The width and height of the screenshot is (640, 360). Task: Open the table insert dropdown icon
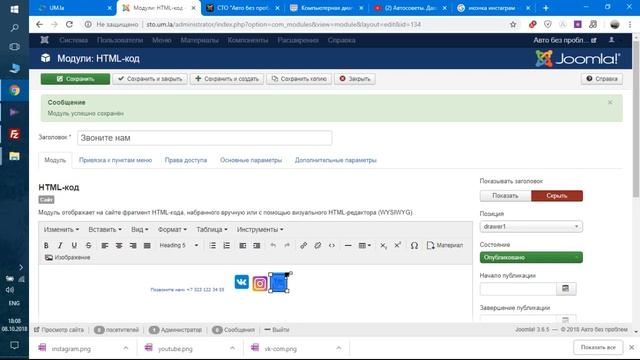[x=364, y=245]
